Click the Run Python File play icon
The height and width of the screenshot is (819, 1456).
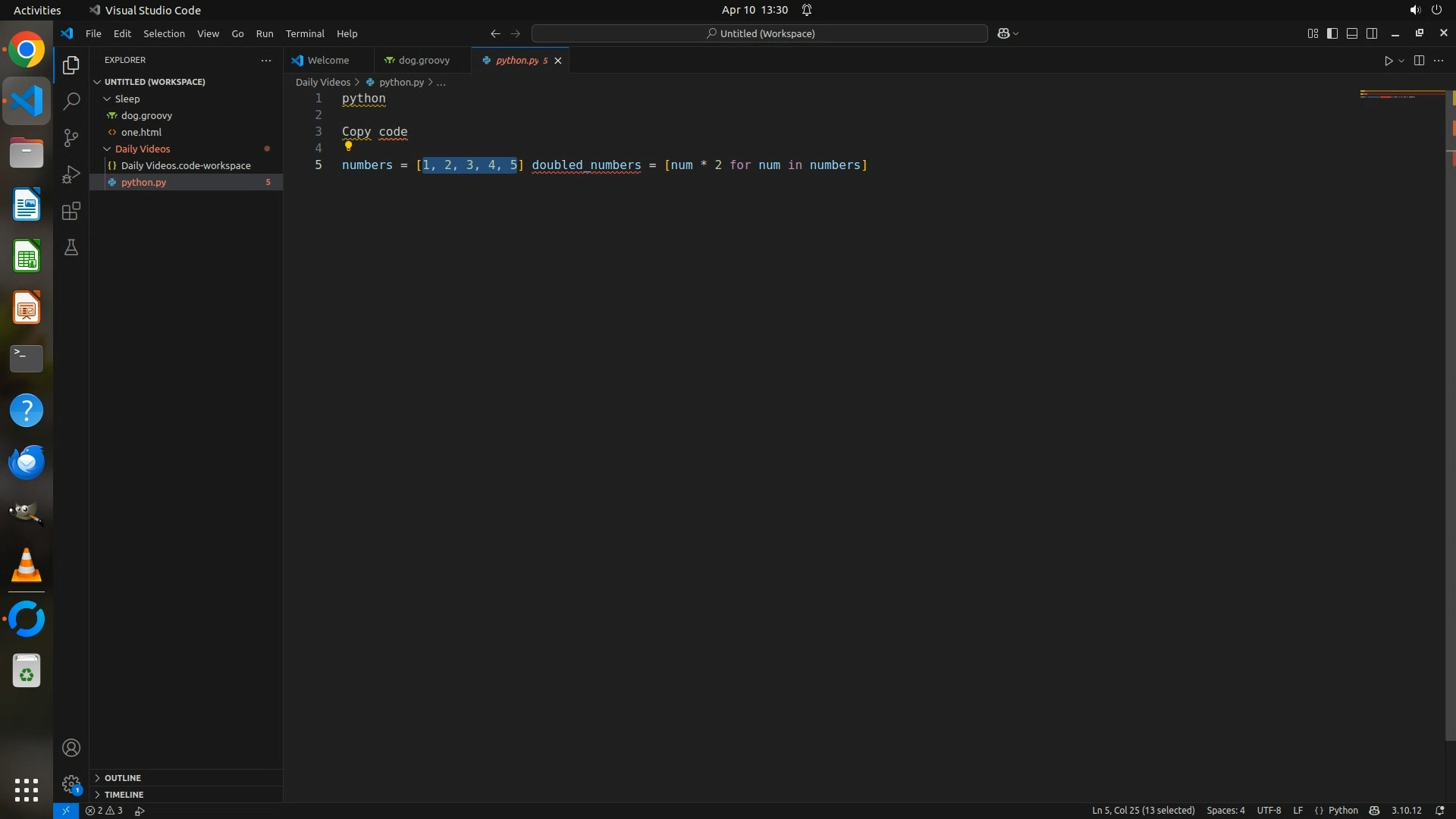[x=1388, y=61]
